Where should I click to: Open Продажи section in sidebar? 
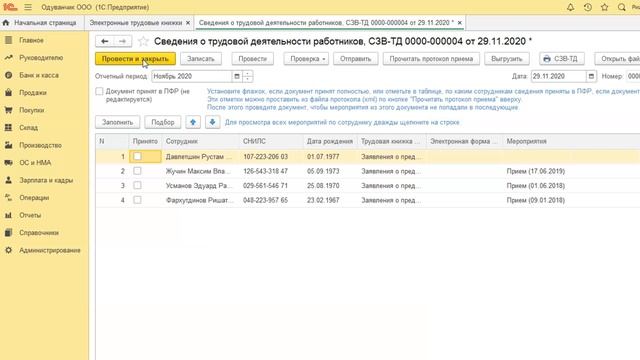[33, 93]
